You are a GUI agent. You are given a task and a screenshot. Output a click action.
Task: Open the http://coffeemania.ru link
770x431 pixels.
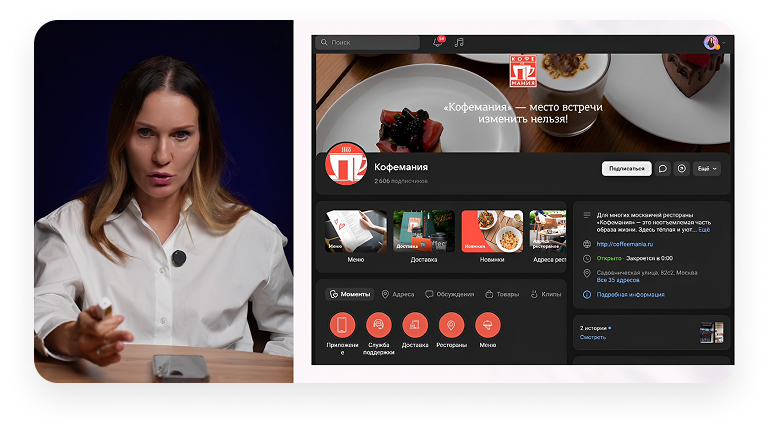(x=625, y=244)
